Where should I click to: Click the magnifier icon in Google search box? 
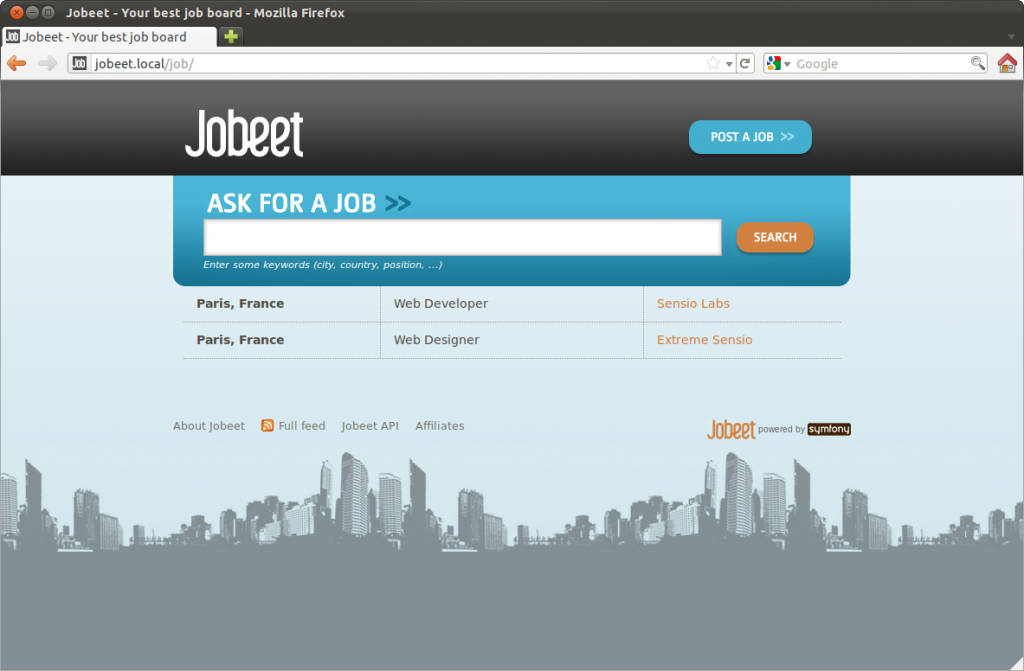tap(978, 63)
